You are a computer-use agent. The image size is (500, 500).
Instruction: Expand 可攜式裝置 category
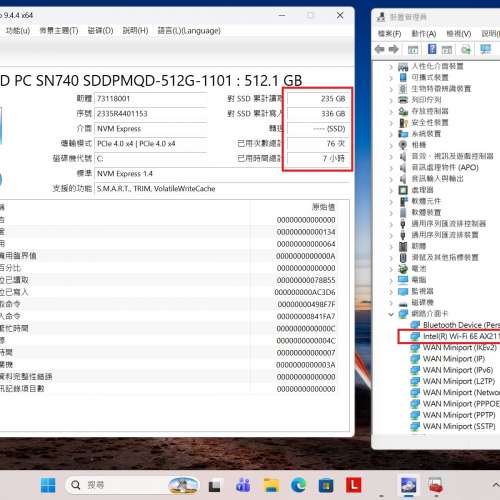click(391, 78)
